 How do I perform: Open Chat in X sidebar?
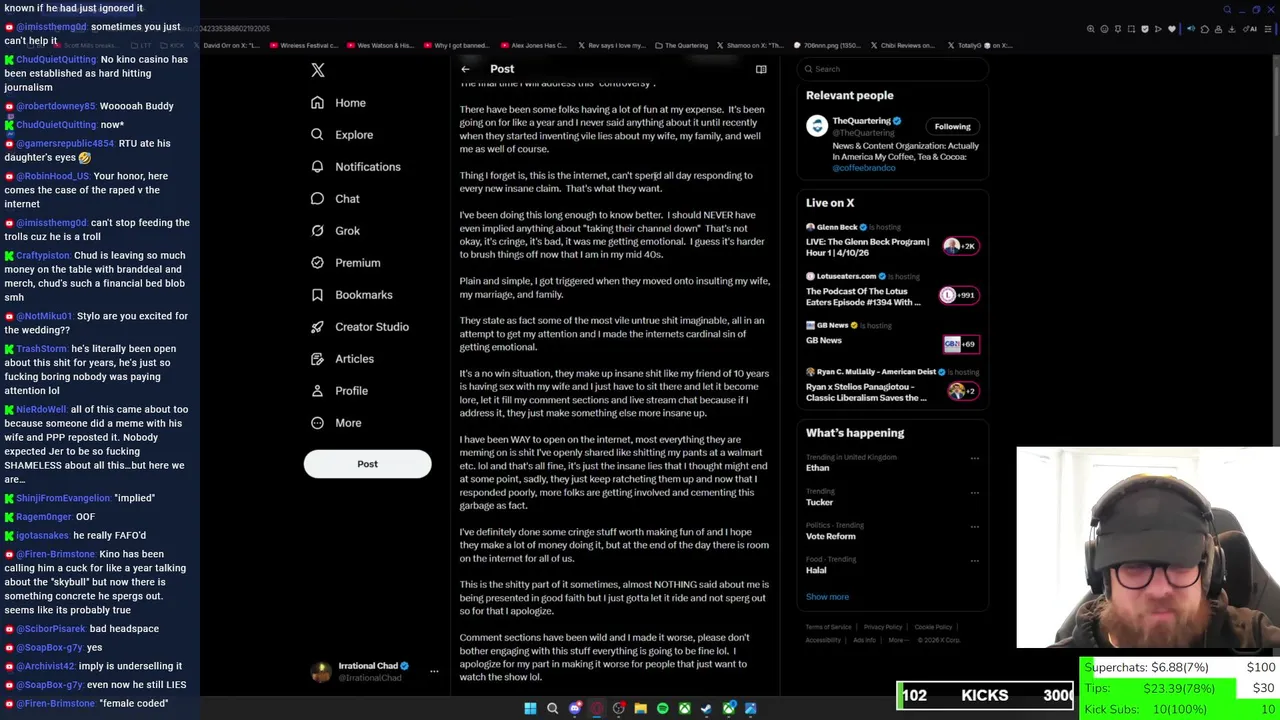click(335, 199)
